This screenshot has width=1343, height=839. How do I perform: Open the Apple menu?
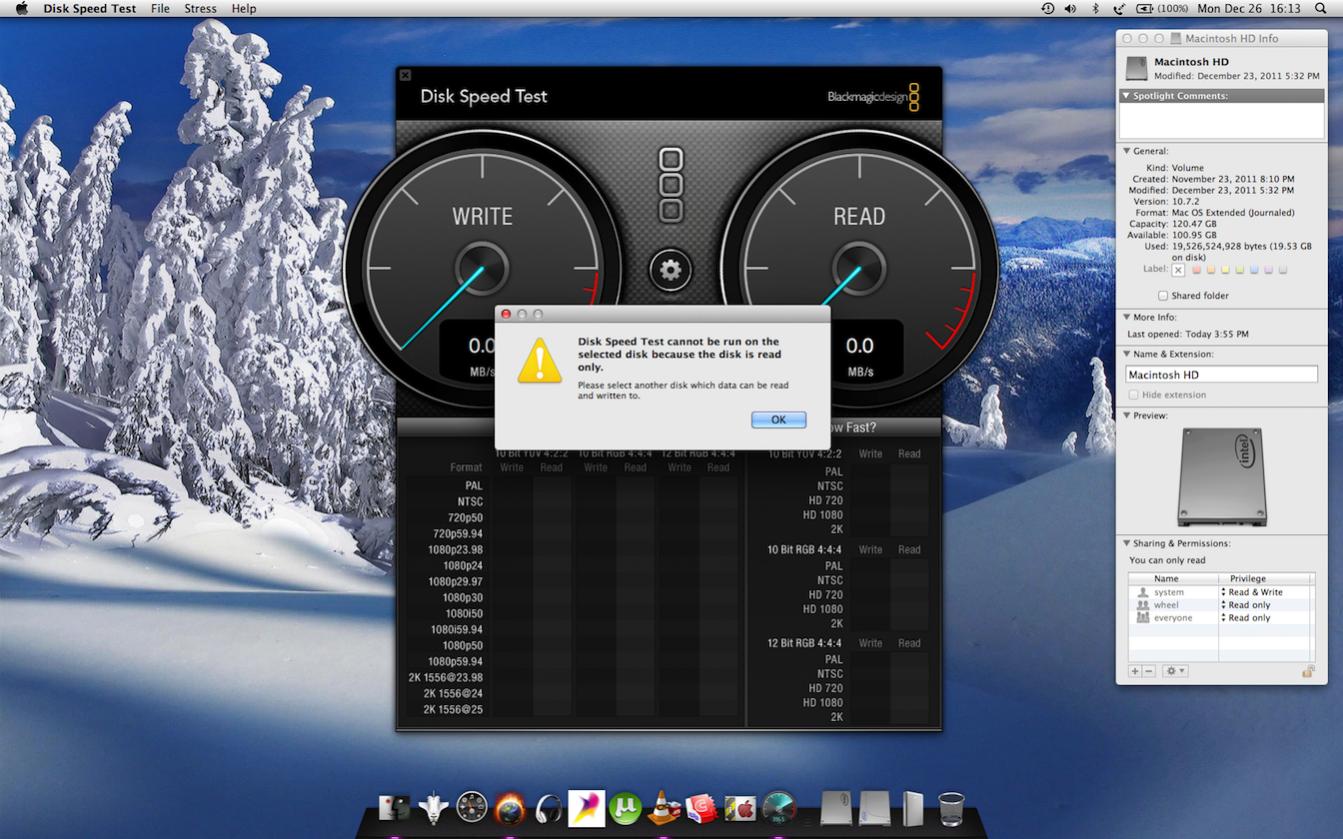(21, 8)
